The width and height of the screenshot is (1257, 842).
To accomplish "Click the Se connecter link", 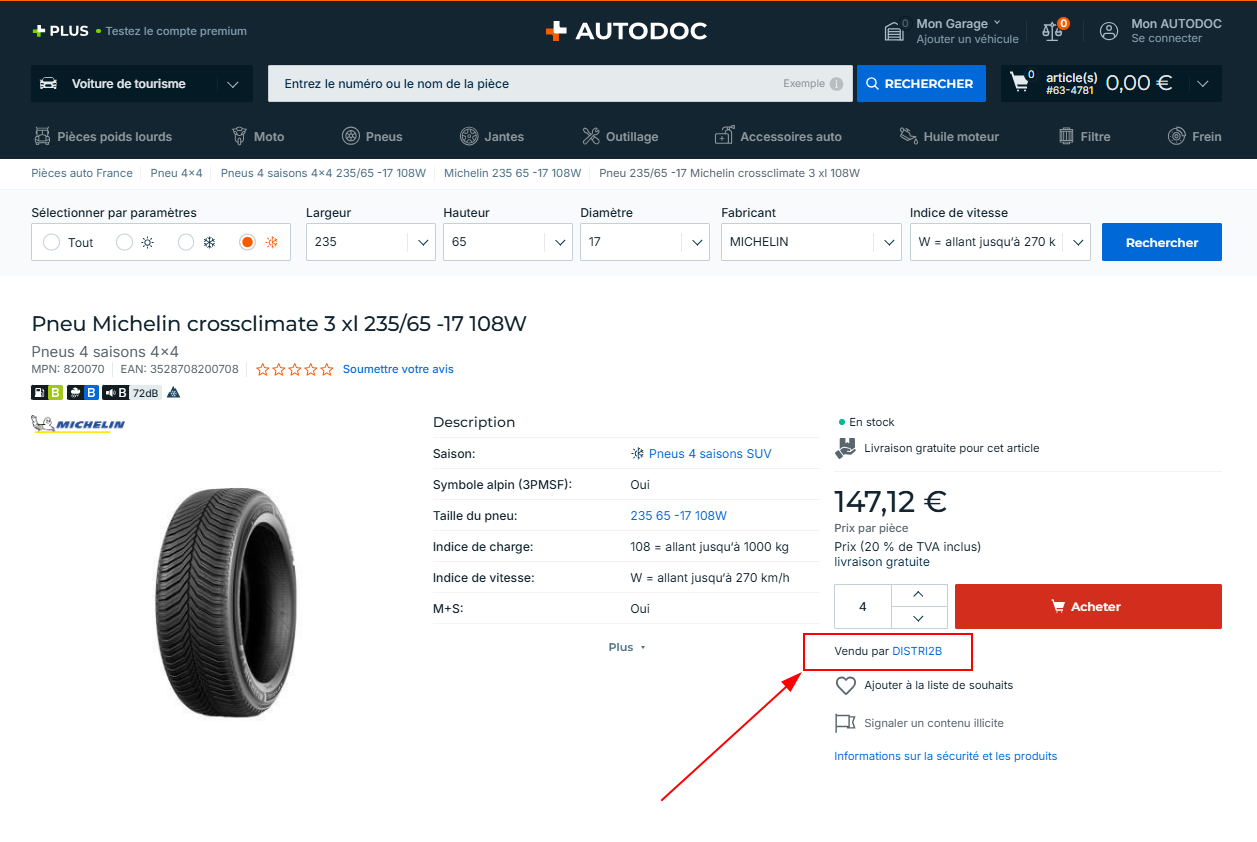I will [x=1166, y=39].
